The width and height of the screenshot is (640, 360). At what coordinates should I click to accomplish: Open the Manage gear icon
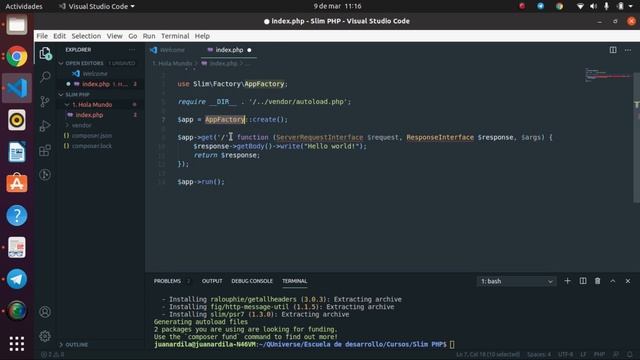coord(45,336)
